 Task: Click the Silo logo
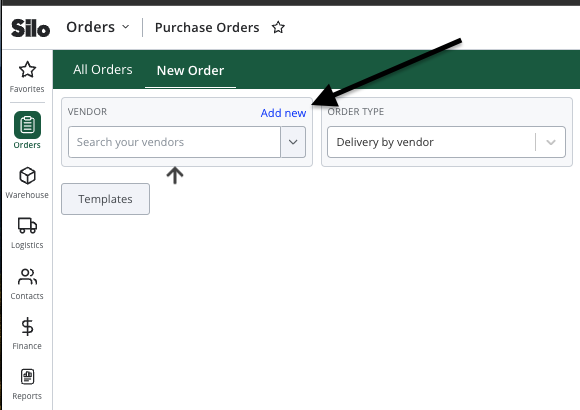point(30,28)
